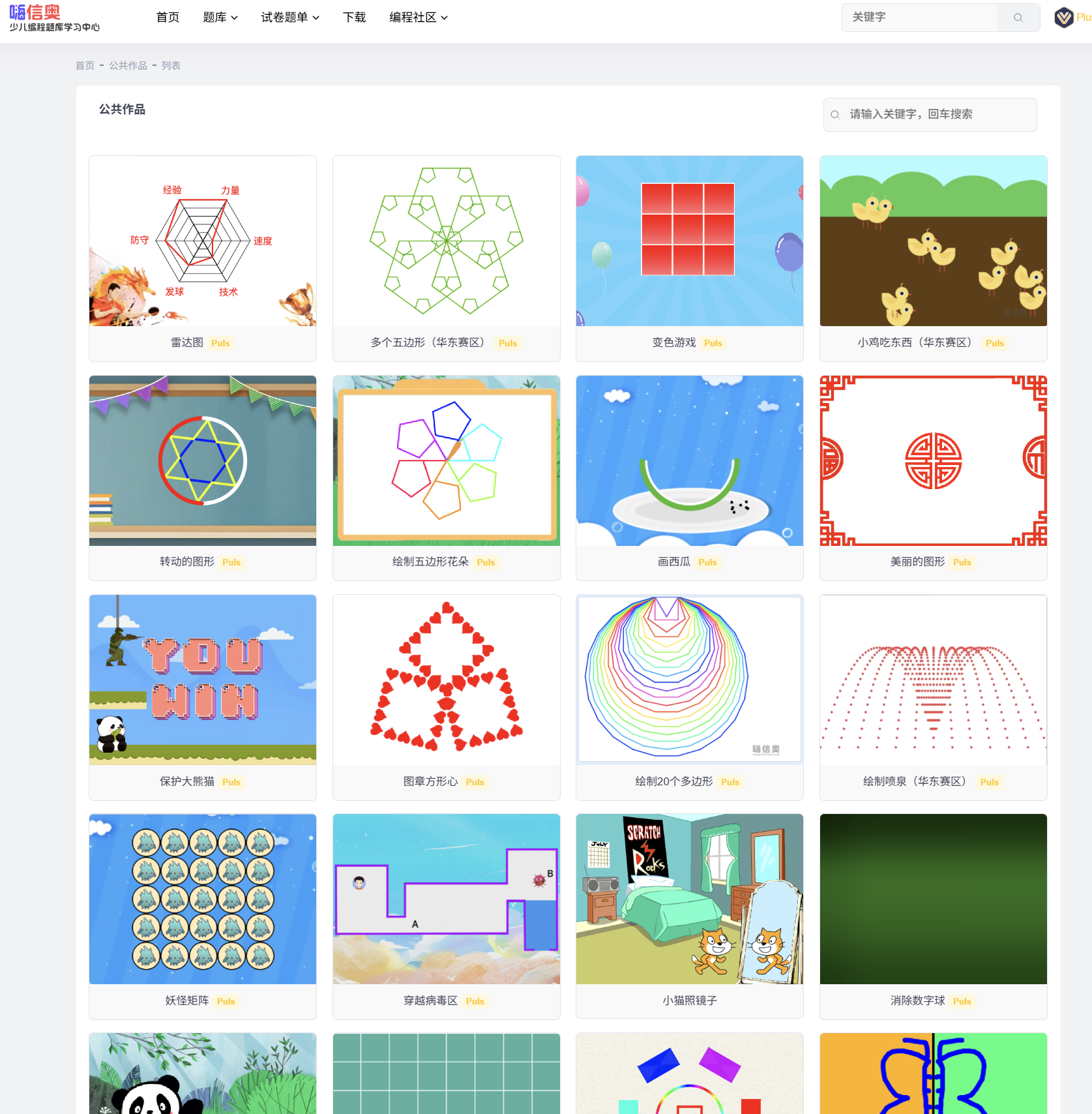The width and height of the screenshot is (1092, 1114).
Task: Click the 妖怪矩阵 title text
Action: 187,1001
